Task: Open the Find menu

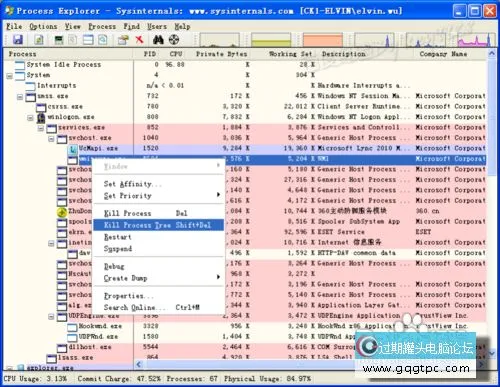Action: [x=132, y=26]
